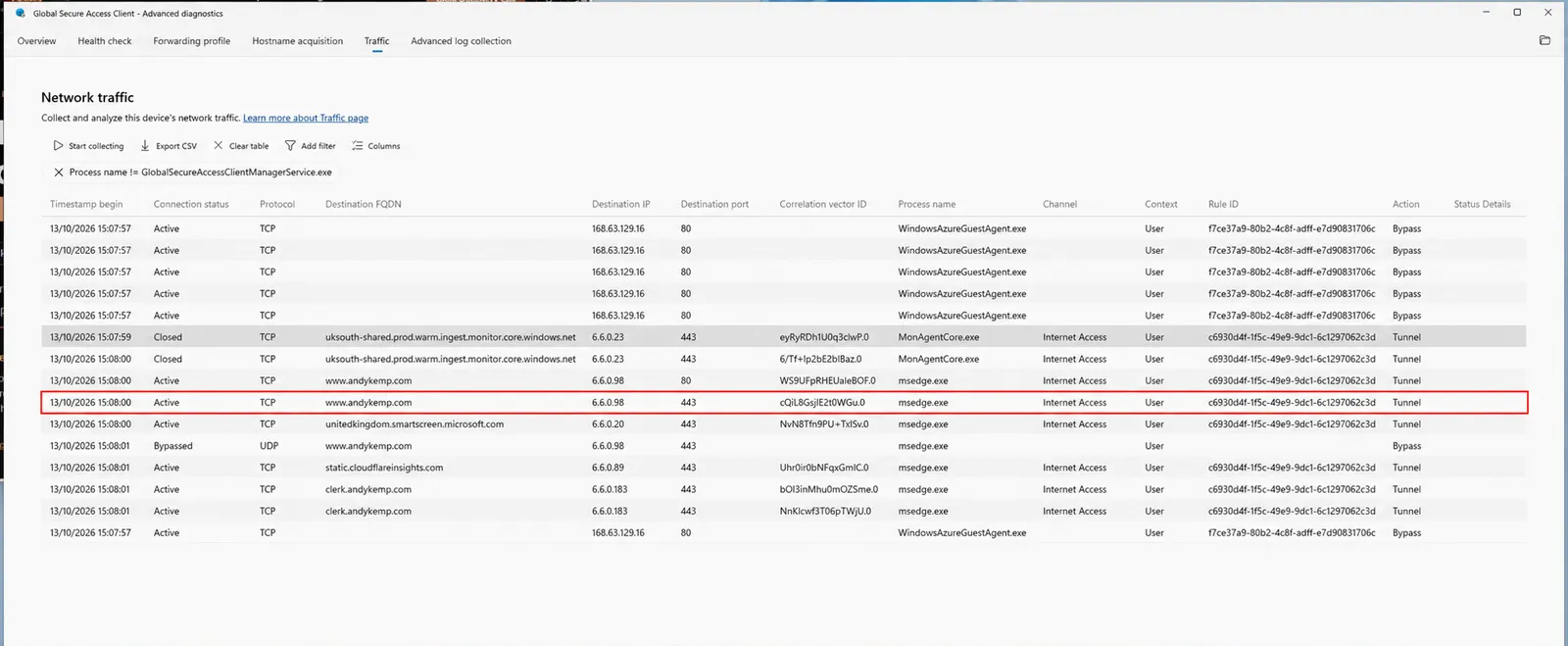Screen dimensions: 1568x646
Task: Click the Start collecting button label
Action: tap(96, 146)
